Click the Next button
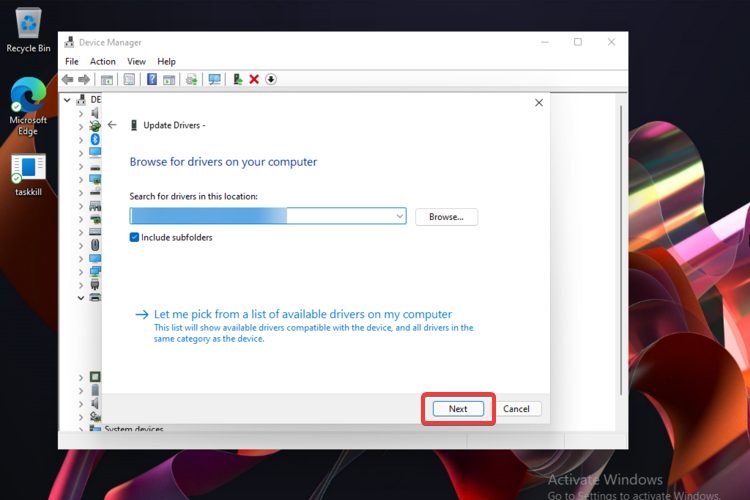The width and height of the screenshot is (750, 500). (x=458, y=409)
